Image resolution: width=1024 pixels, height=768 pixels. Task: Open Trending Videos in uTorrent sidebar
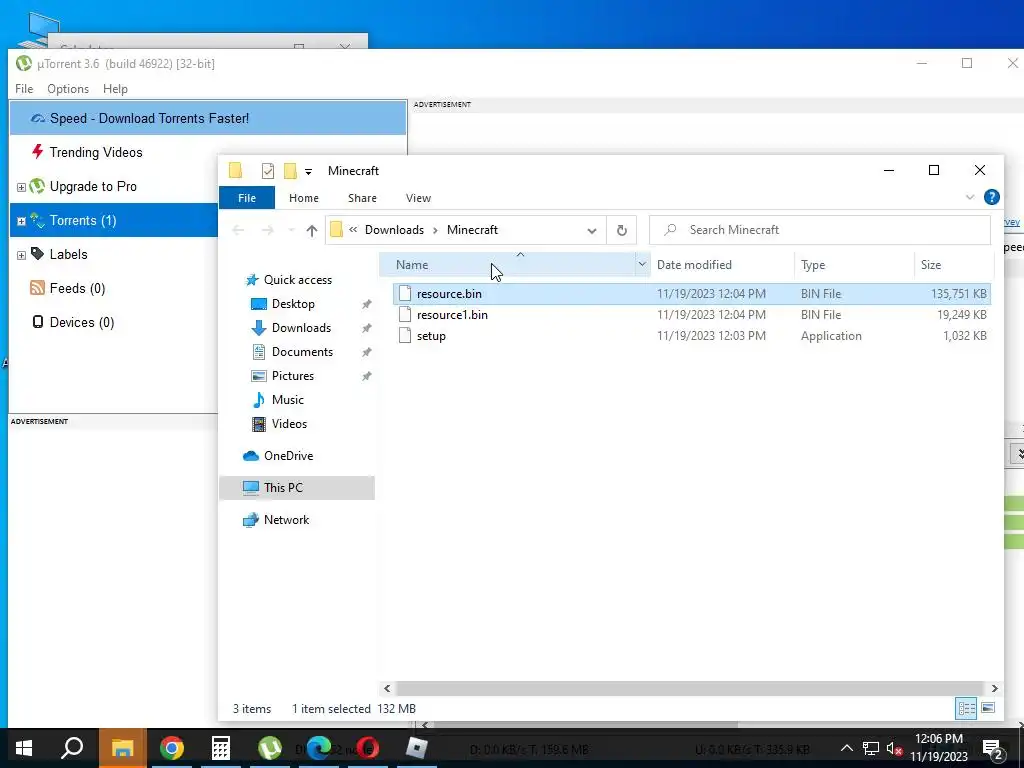[x=95, y=152]
